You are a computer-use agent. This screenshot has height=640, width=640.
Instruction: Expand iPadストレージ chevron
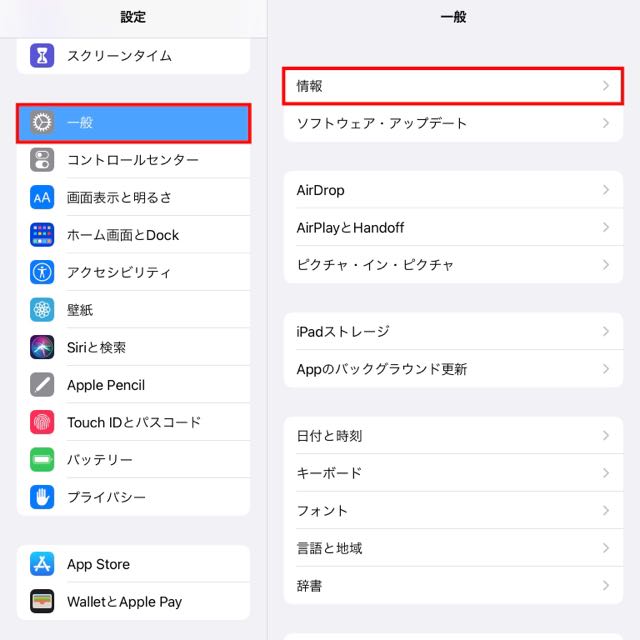click(x=606, y=331)
